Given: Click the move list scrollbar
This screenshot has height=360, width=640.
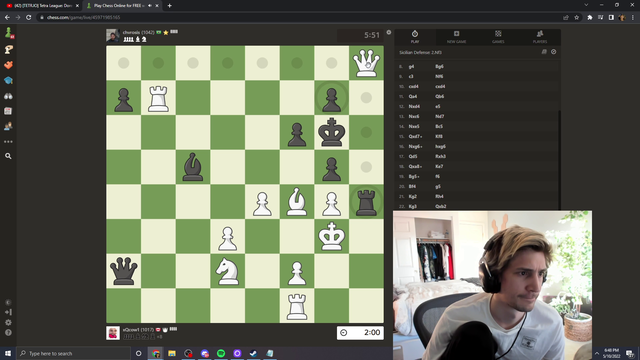Looking at the screenshot, I should tap(559, 159).
